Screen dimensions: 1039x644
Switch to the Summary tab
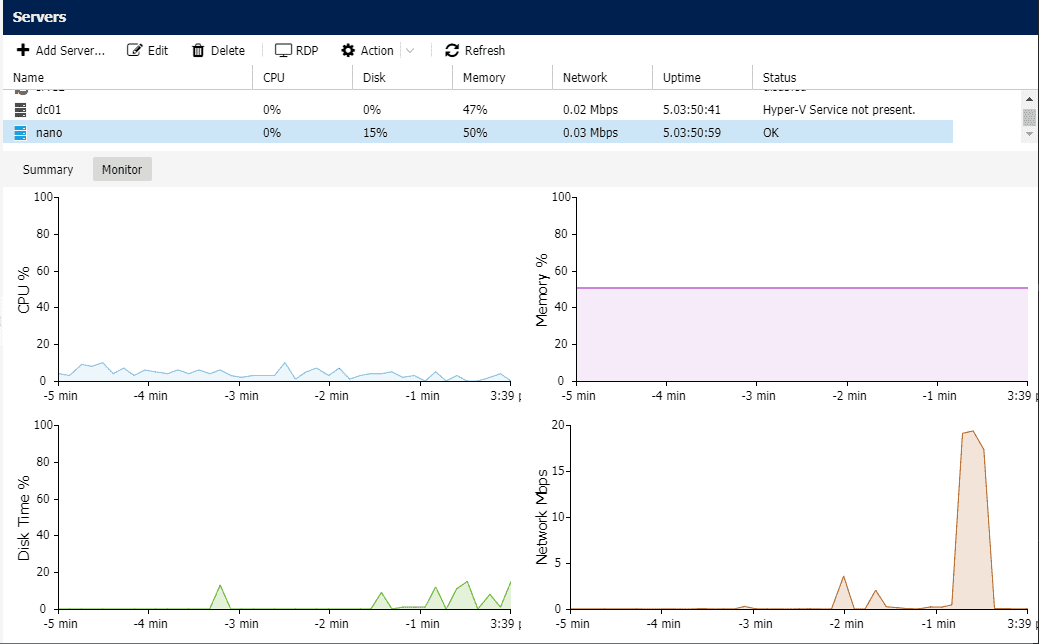(x=48, y=169)
